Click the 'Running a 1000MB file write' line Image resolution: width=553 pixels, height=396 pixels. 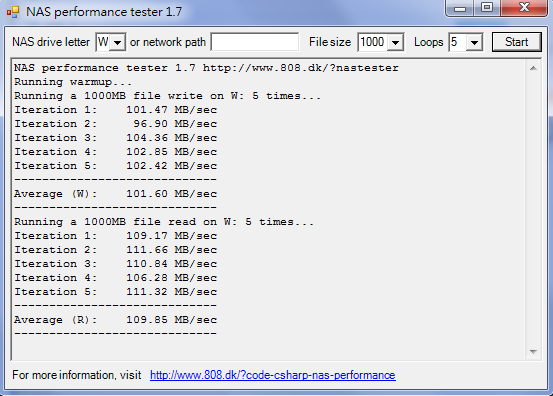tap(168, 96)
